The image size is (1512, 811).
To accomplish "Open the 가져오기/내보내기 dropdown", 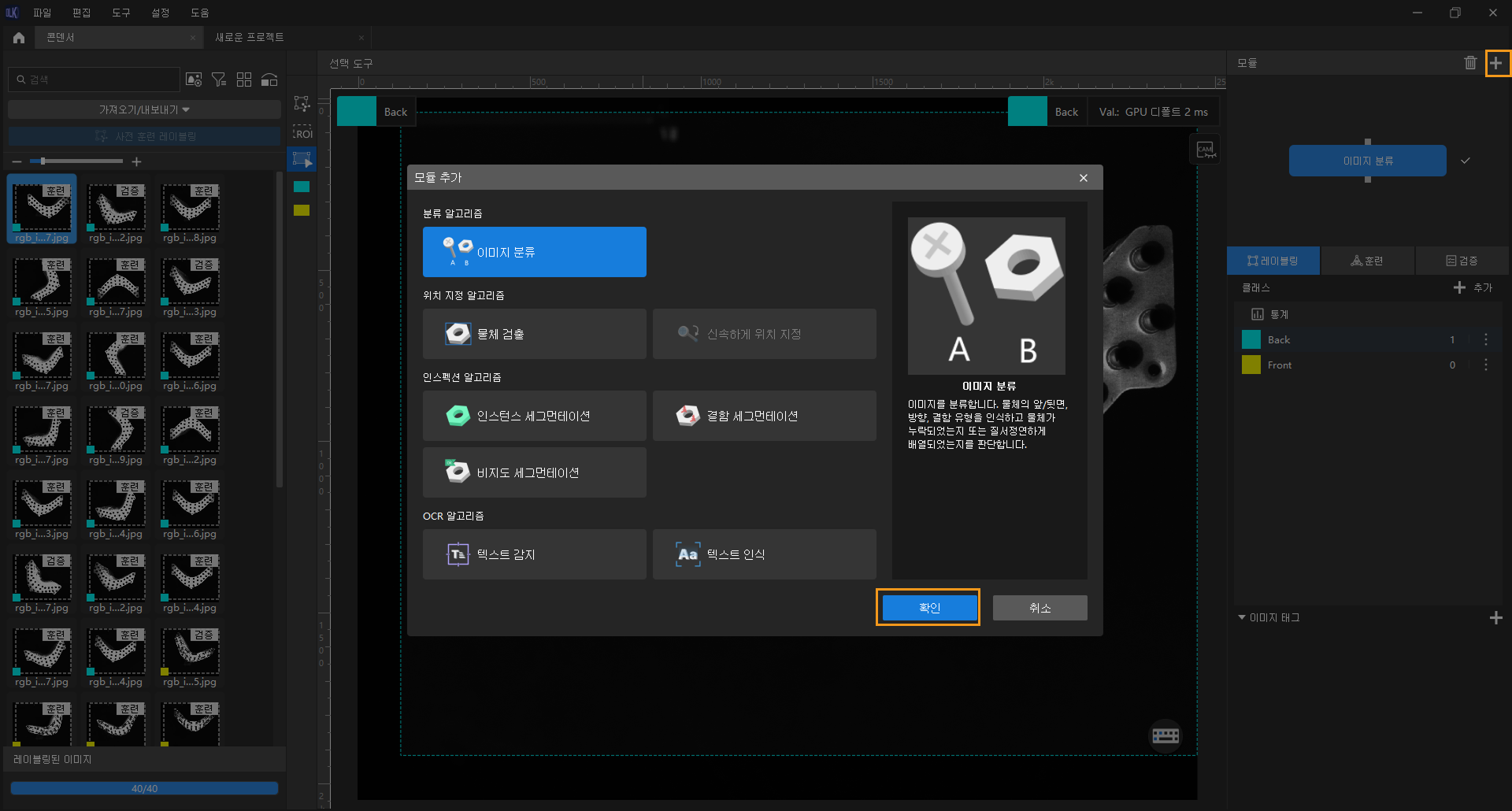I will tap(144, 109).
